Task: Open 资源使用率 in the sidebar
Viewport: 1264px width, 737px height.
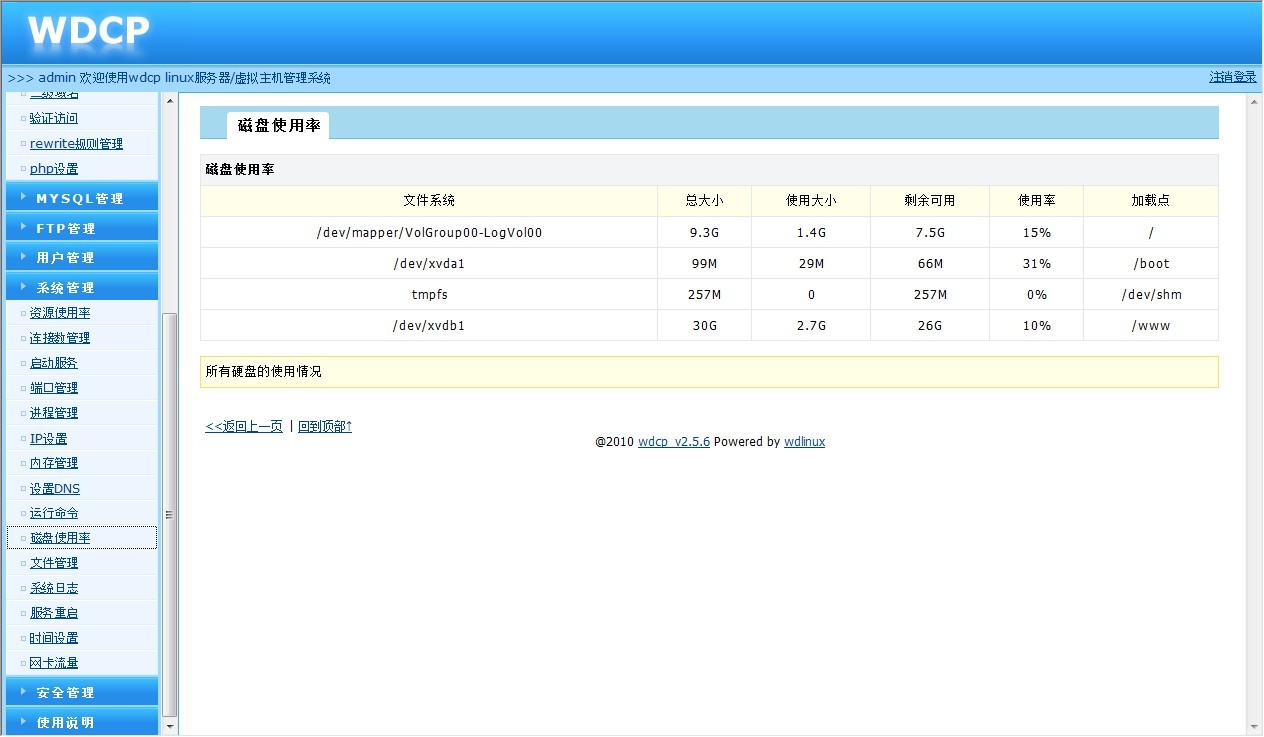Action: pos(60,313)
